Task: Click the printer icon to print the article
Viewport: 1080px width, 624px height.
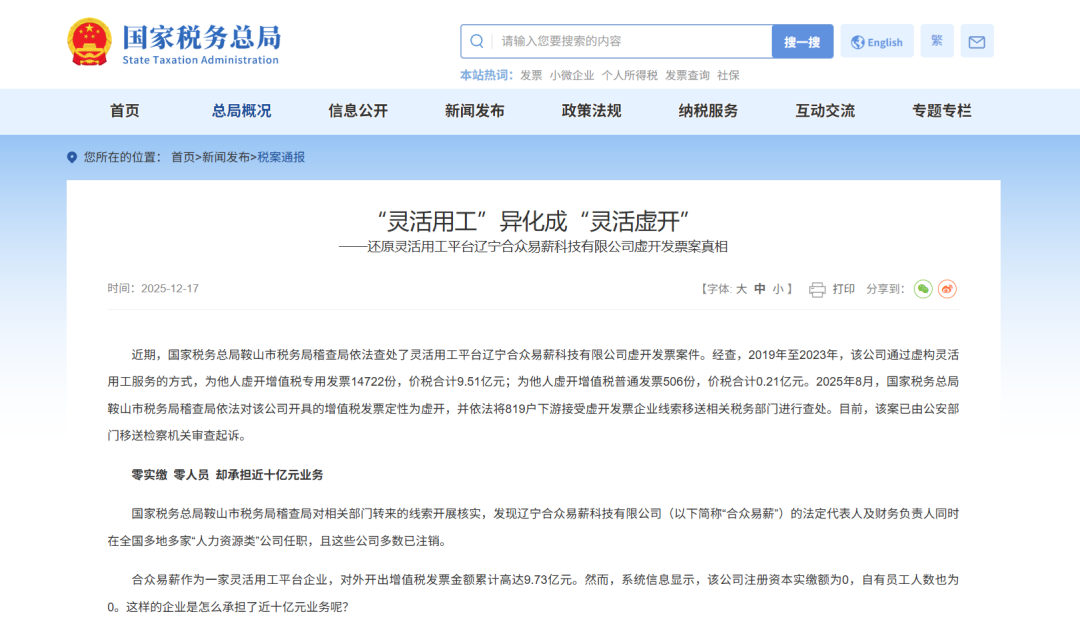Action: 817,289
